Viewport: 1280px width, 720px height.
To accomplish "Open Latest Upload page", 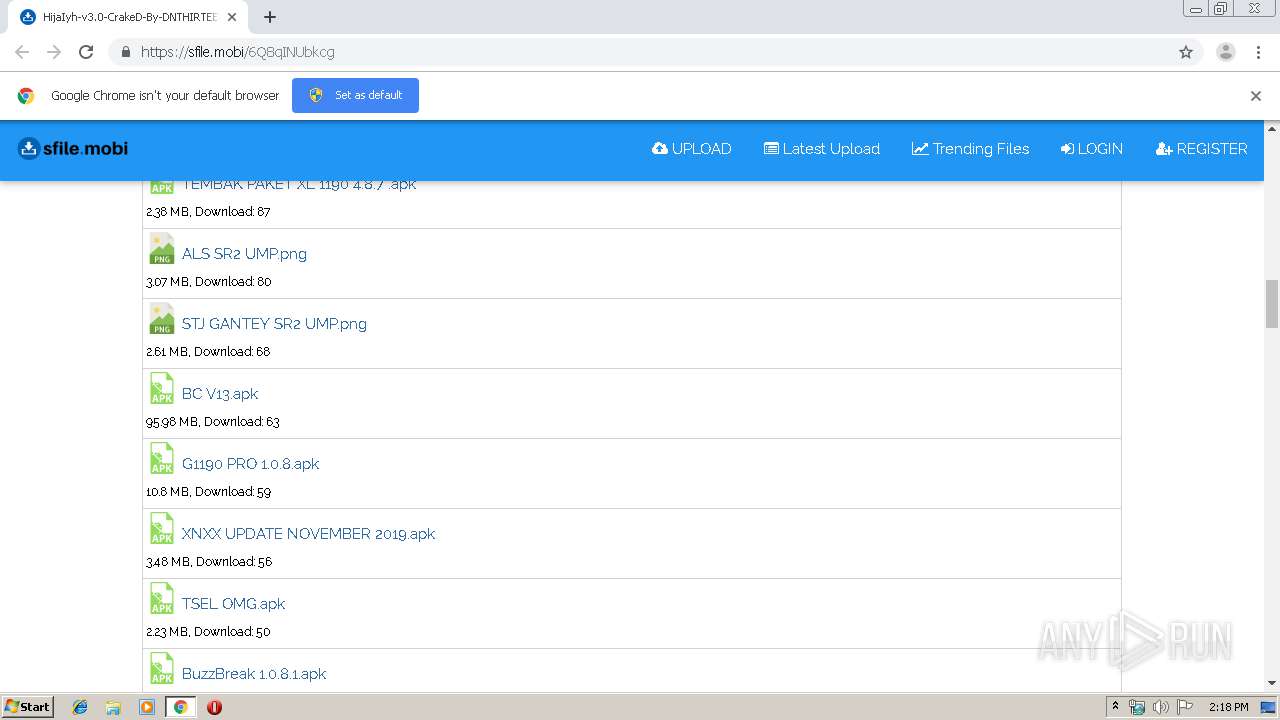I will pyautogui.click(x=822, y=149).
